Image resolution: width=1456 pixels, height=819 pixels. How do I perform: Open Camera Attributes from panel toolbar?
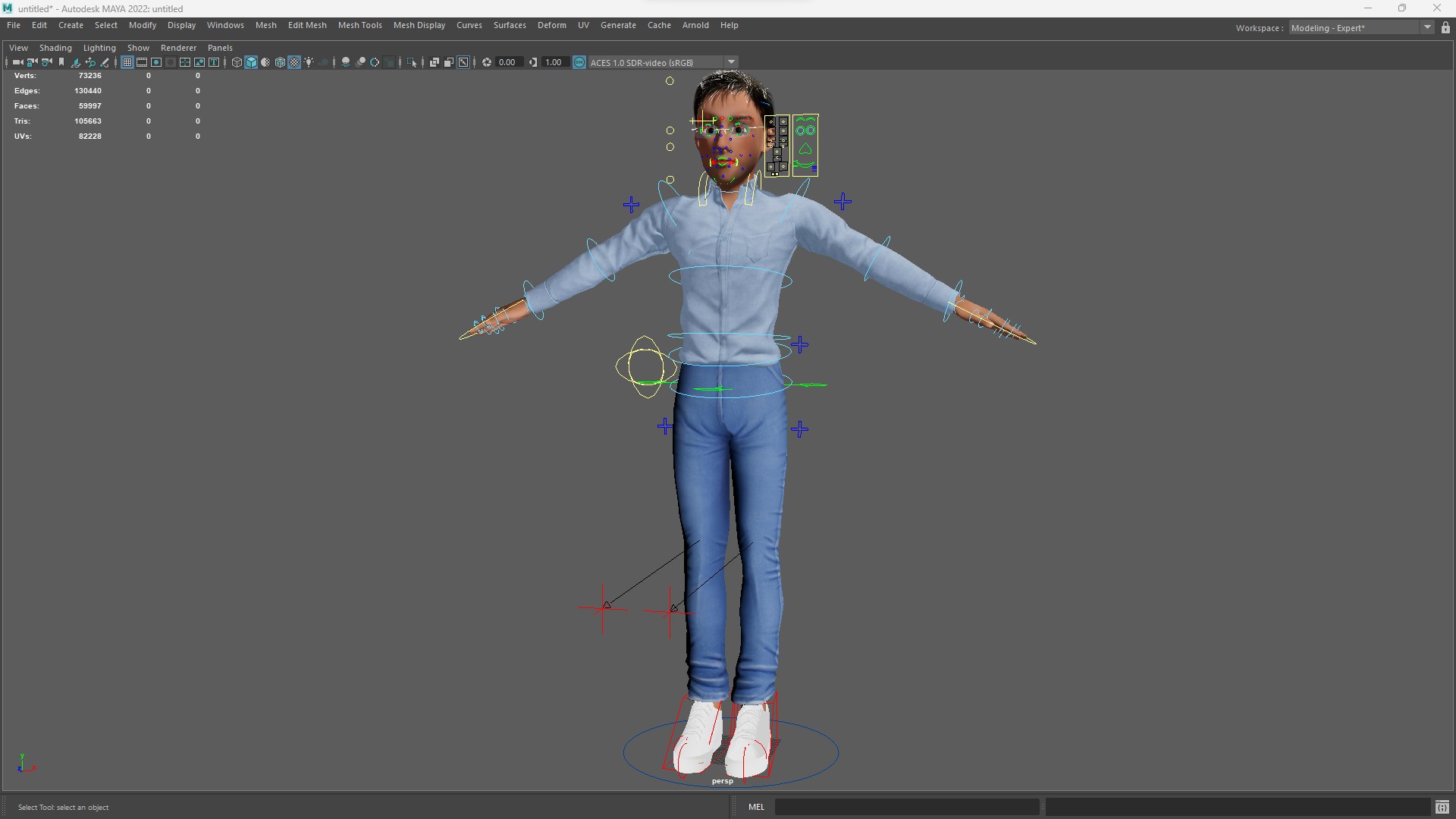[46, 62]
